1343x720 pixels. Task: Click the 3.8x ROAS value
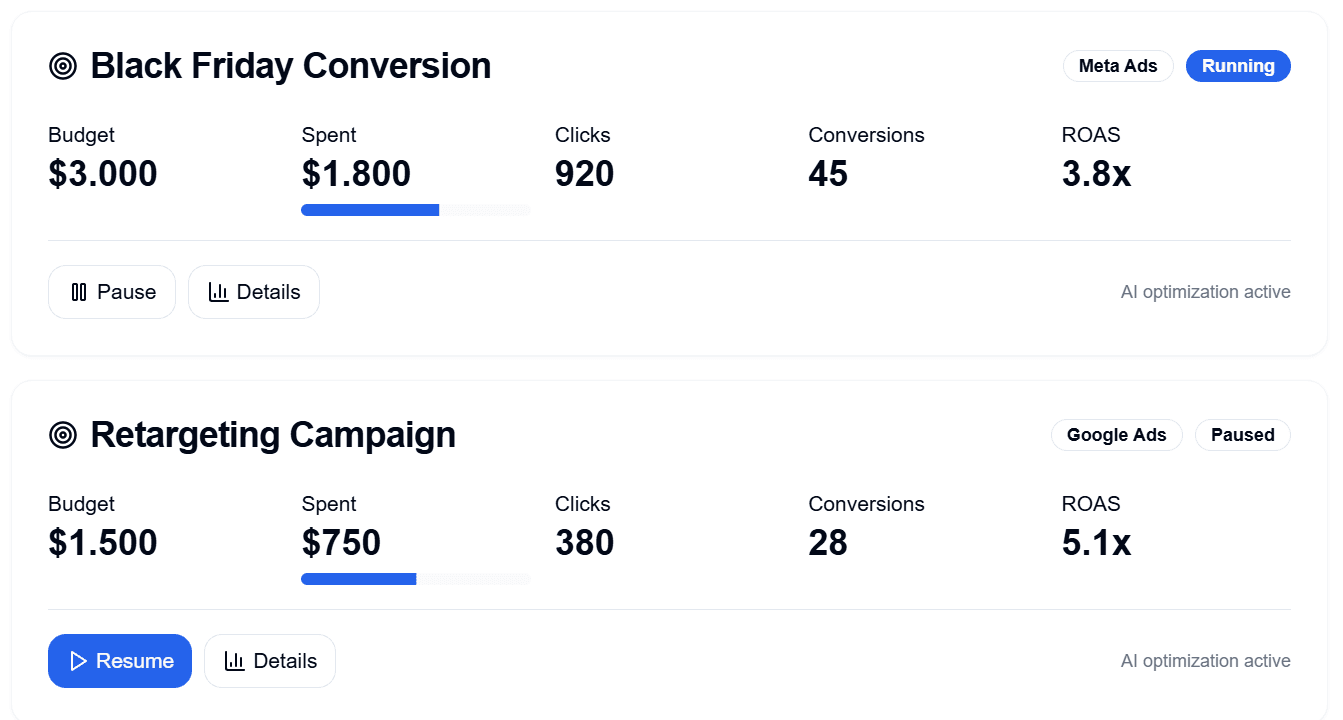(1096, 174)
